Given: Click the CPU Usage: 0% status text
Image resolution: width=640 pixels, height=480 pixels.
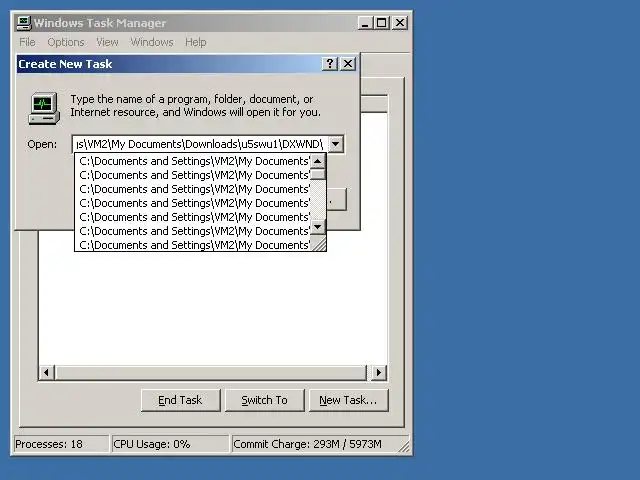Looking at the screenshot, I should 152,444.
